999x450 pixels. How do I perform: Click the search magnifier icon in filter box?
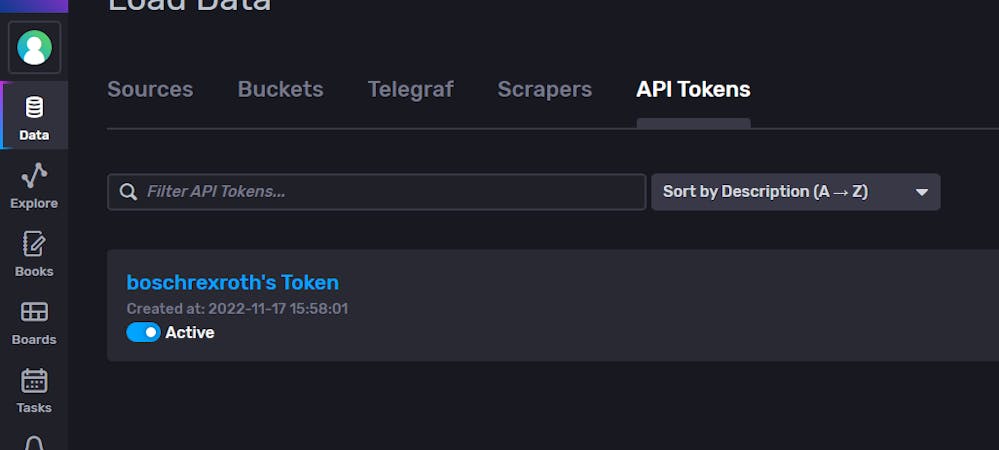128,192
